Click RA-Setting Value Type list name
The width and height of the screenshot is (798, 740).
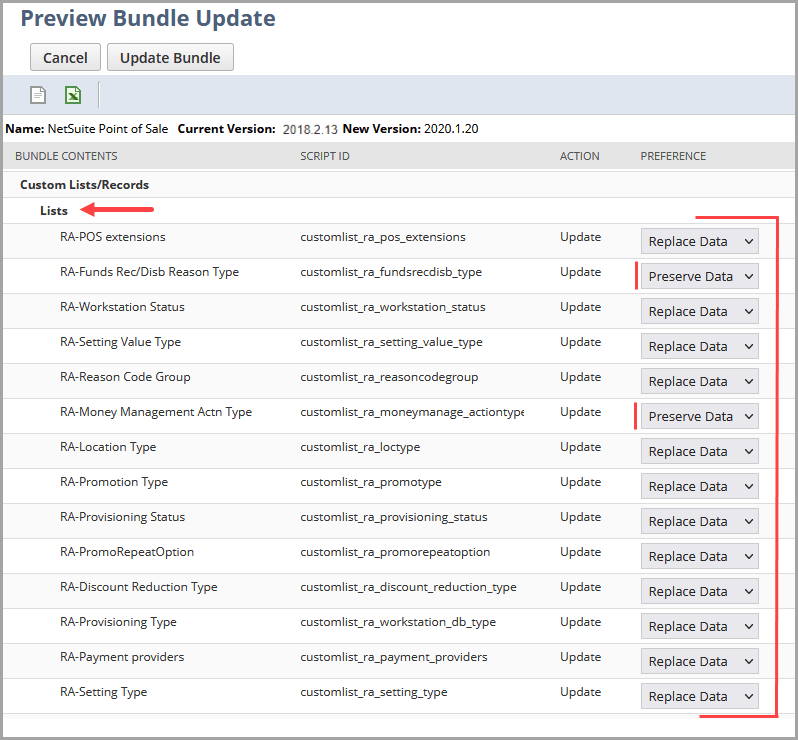click(120, 342)
